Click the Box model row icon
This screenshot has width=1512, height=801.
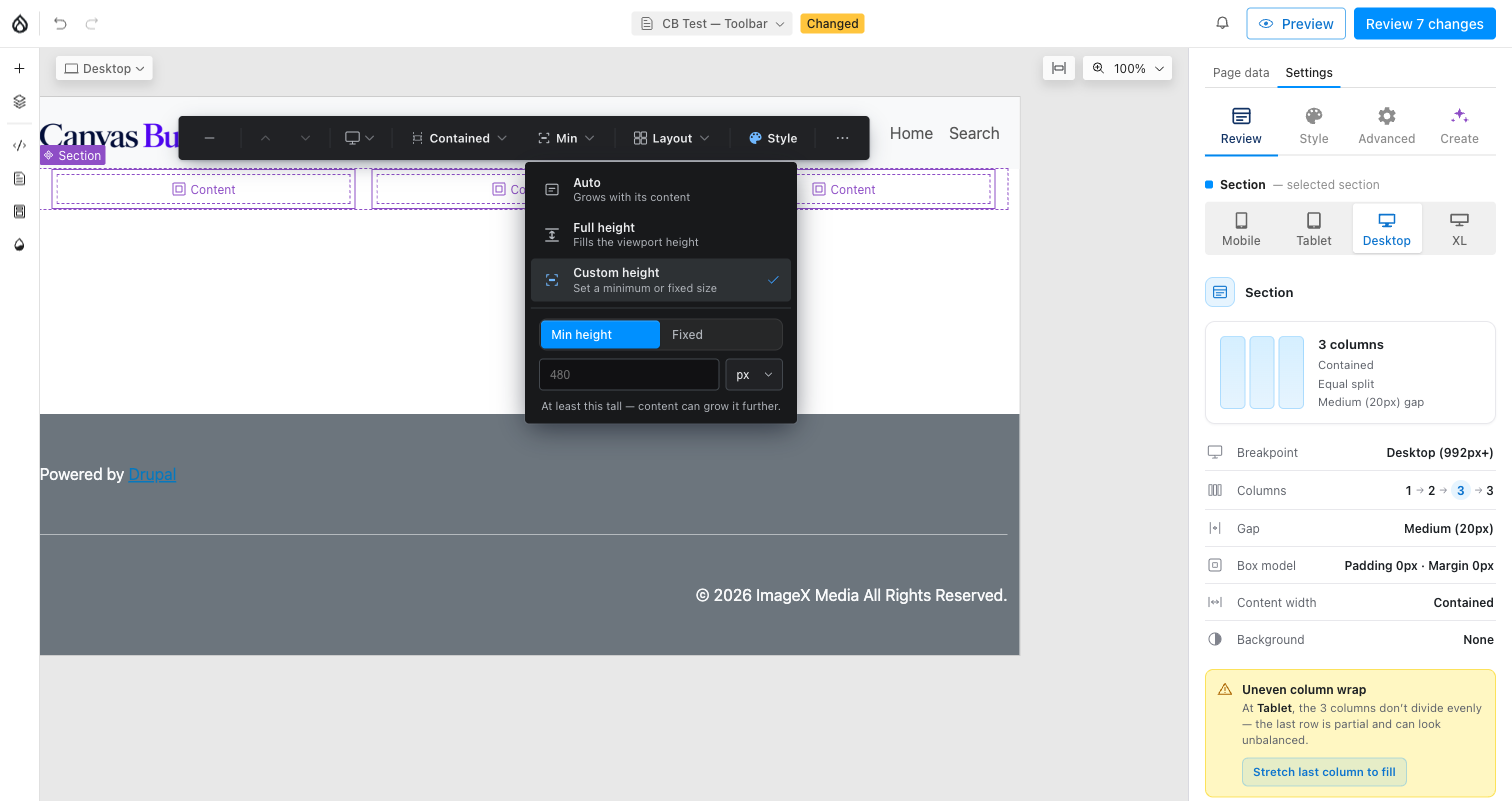click(x=1215, y=565)
